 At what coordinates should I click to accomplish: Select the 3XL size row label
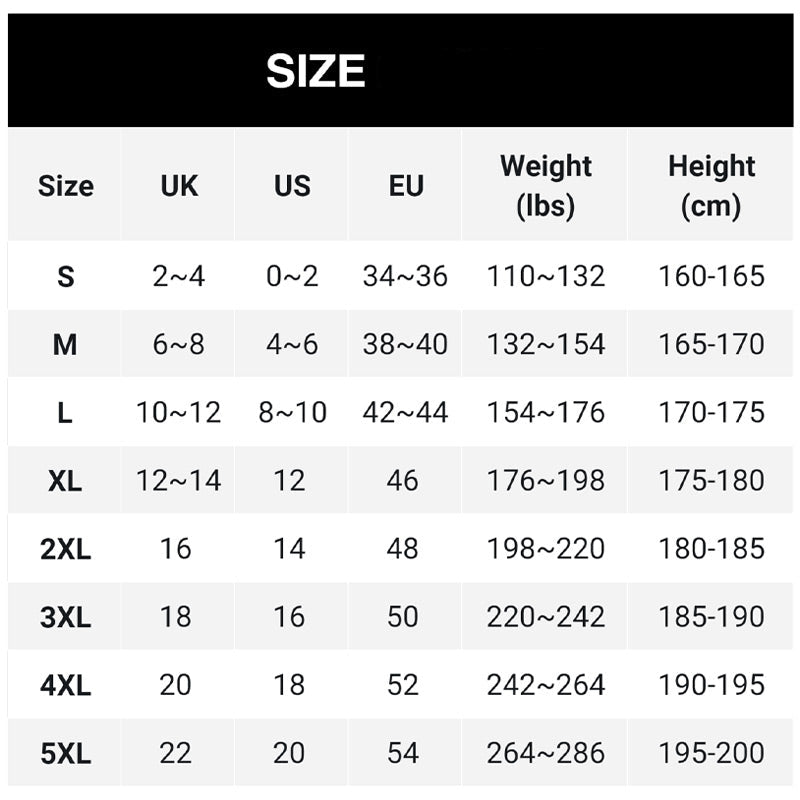point(65,617)
